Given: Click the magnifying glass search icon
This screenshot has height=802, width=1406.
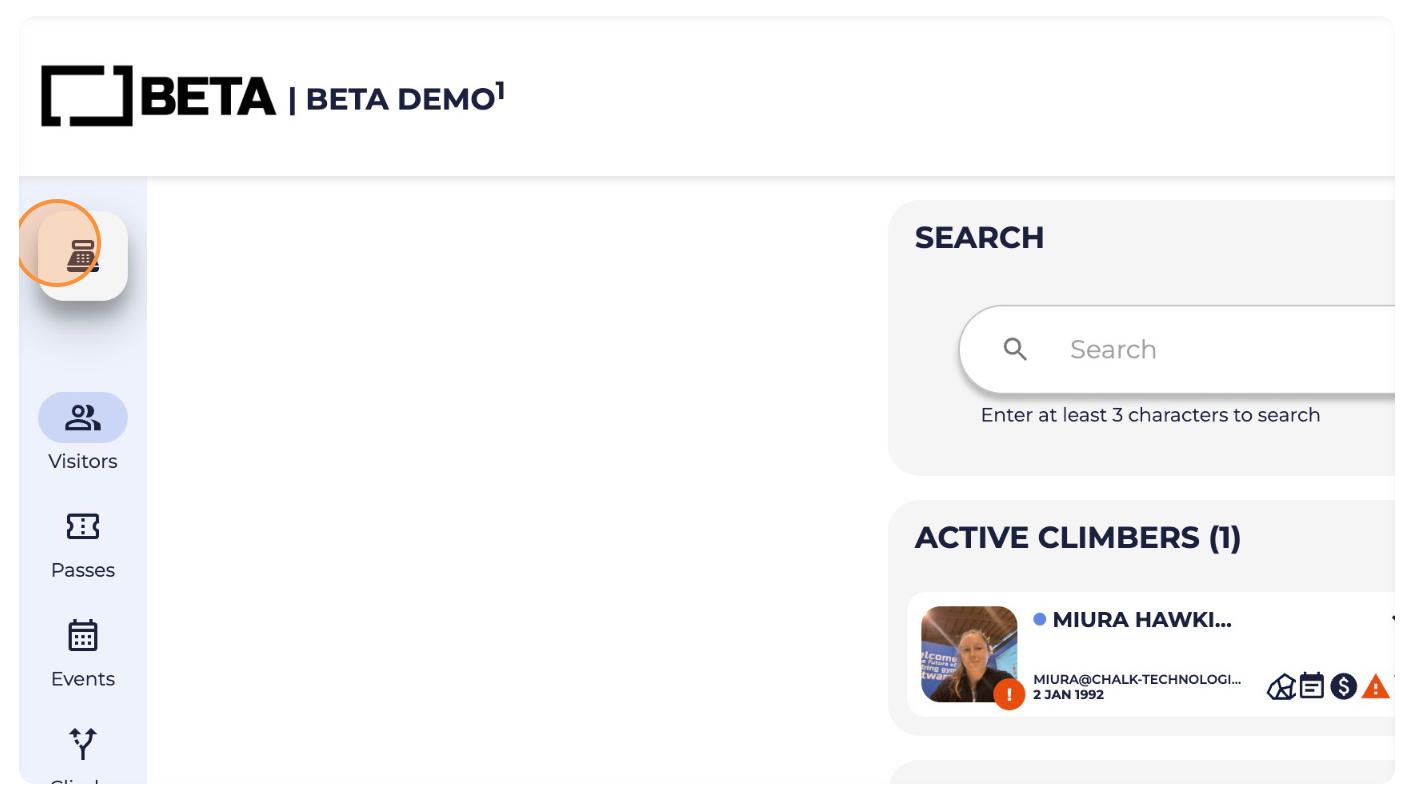Looking at the screenshot, I should tap(1015, 349).
